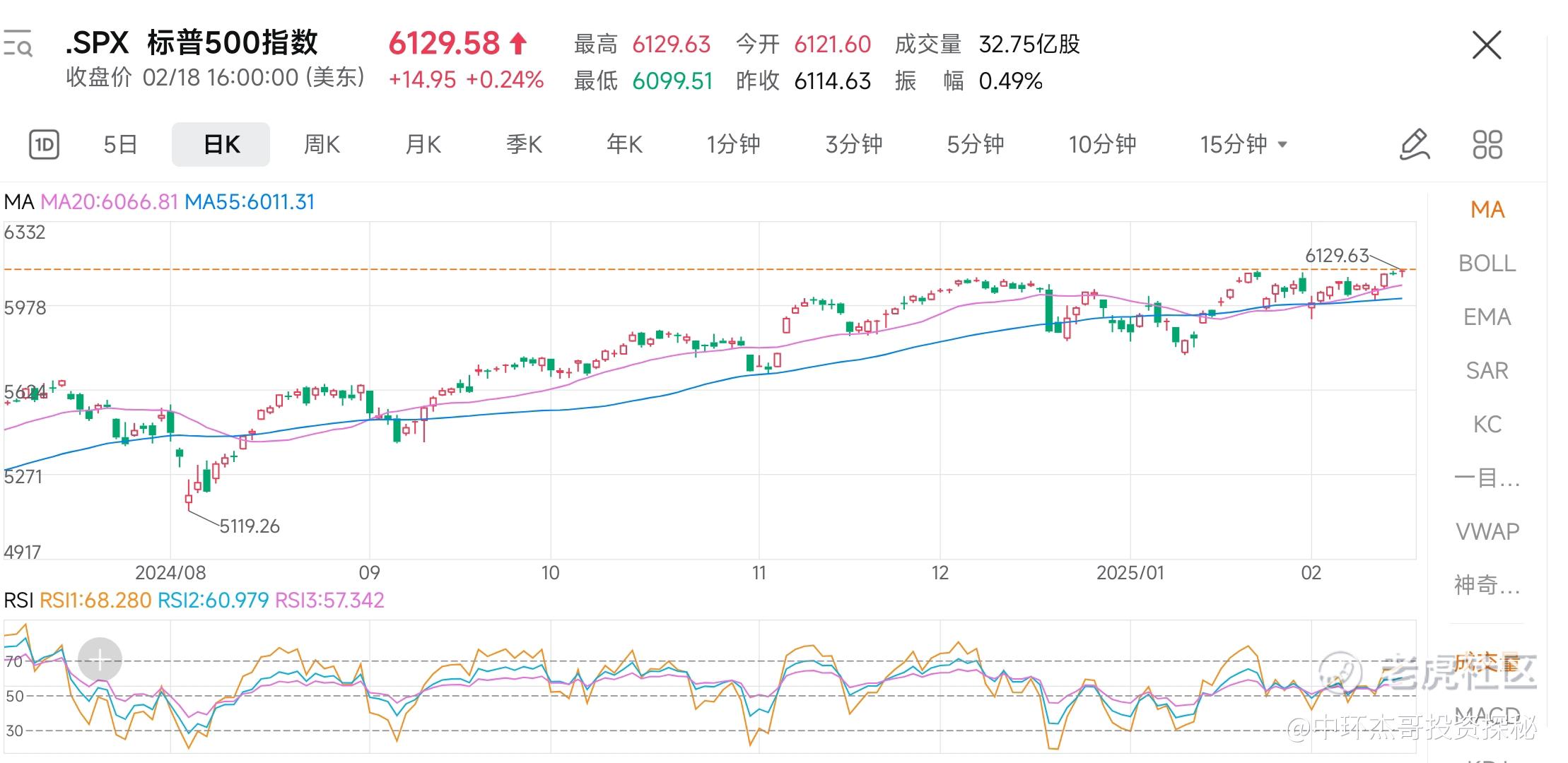The width and height of the screenshot is (1568, 763).
Task: Select the VWAP indicator
Action: (1487, 531)
